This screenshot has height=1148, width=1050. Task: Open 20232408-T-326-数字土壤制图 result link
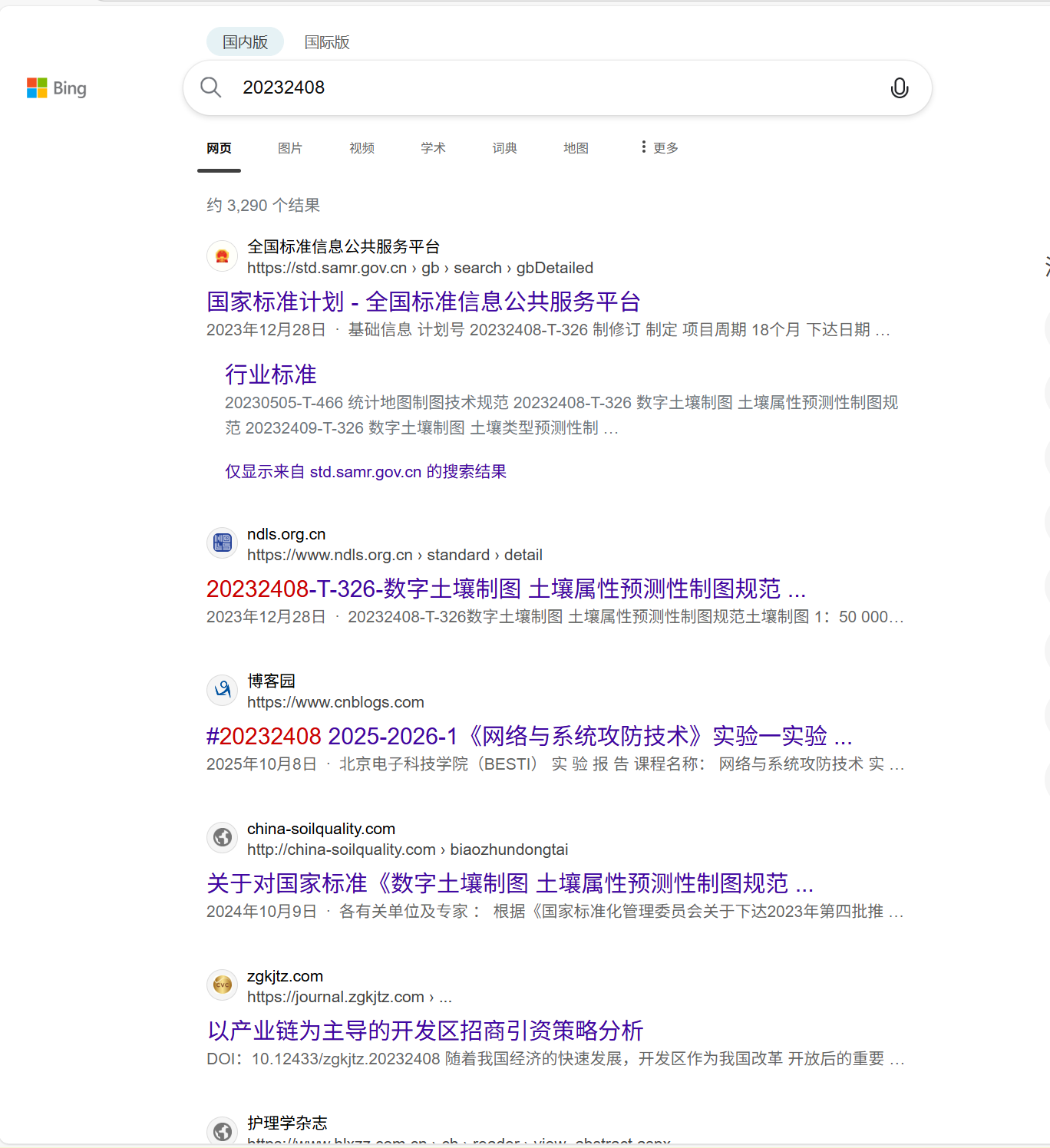(x=507, y=589)
